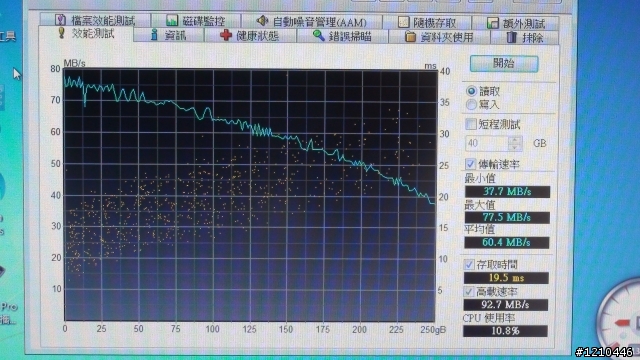
Task: Click the bulb icon on 效能測試 tab
Action: [x=61, y=33]
